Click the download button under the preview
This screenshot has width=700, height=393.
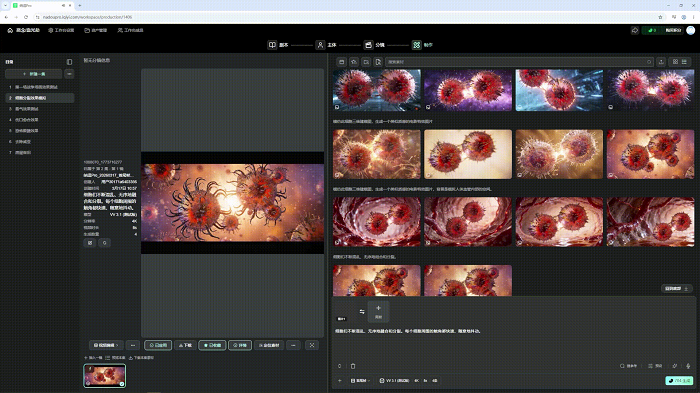[185, 345]
